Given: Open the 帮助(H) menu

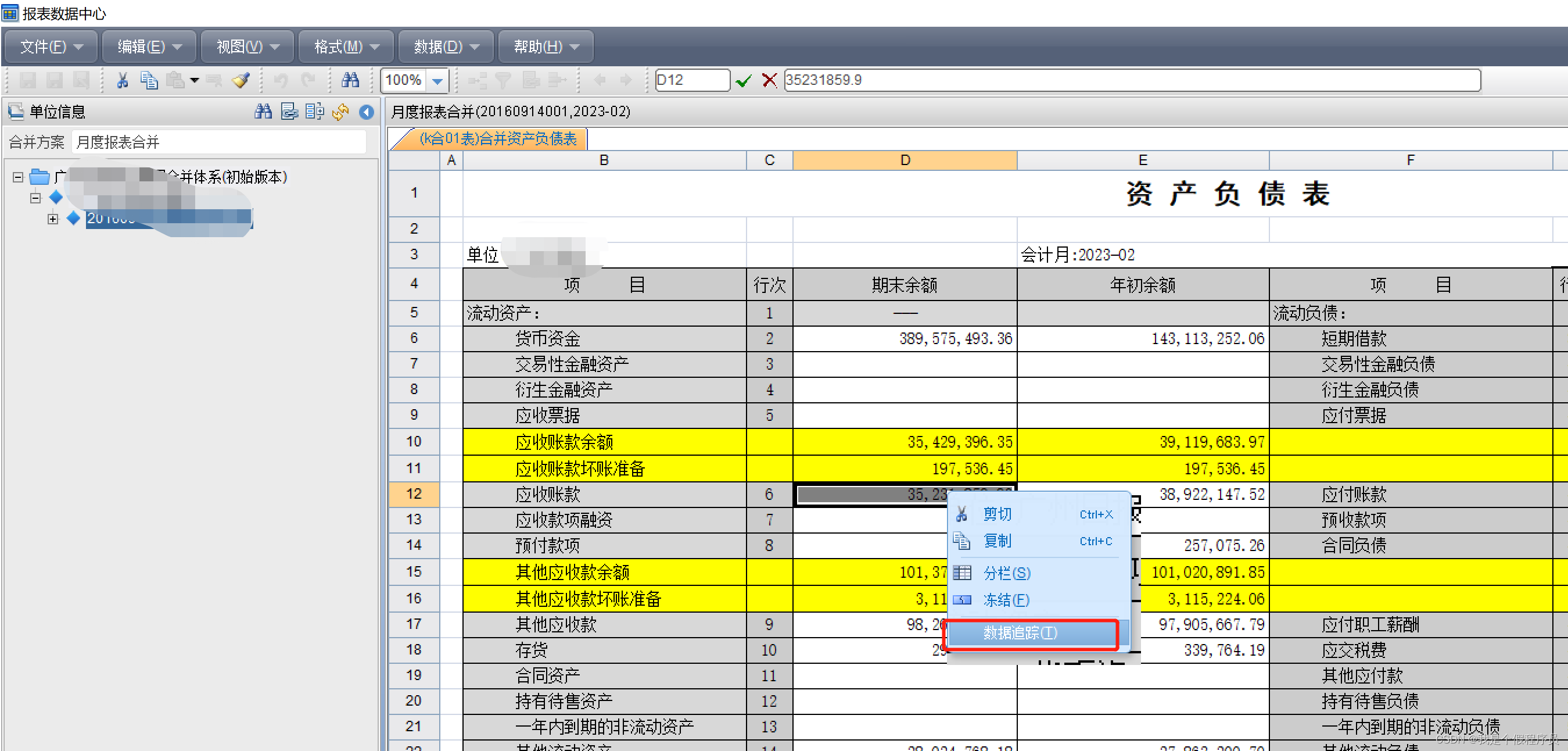Looking at the screenshot, I should [546, 47].
